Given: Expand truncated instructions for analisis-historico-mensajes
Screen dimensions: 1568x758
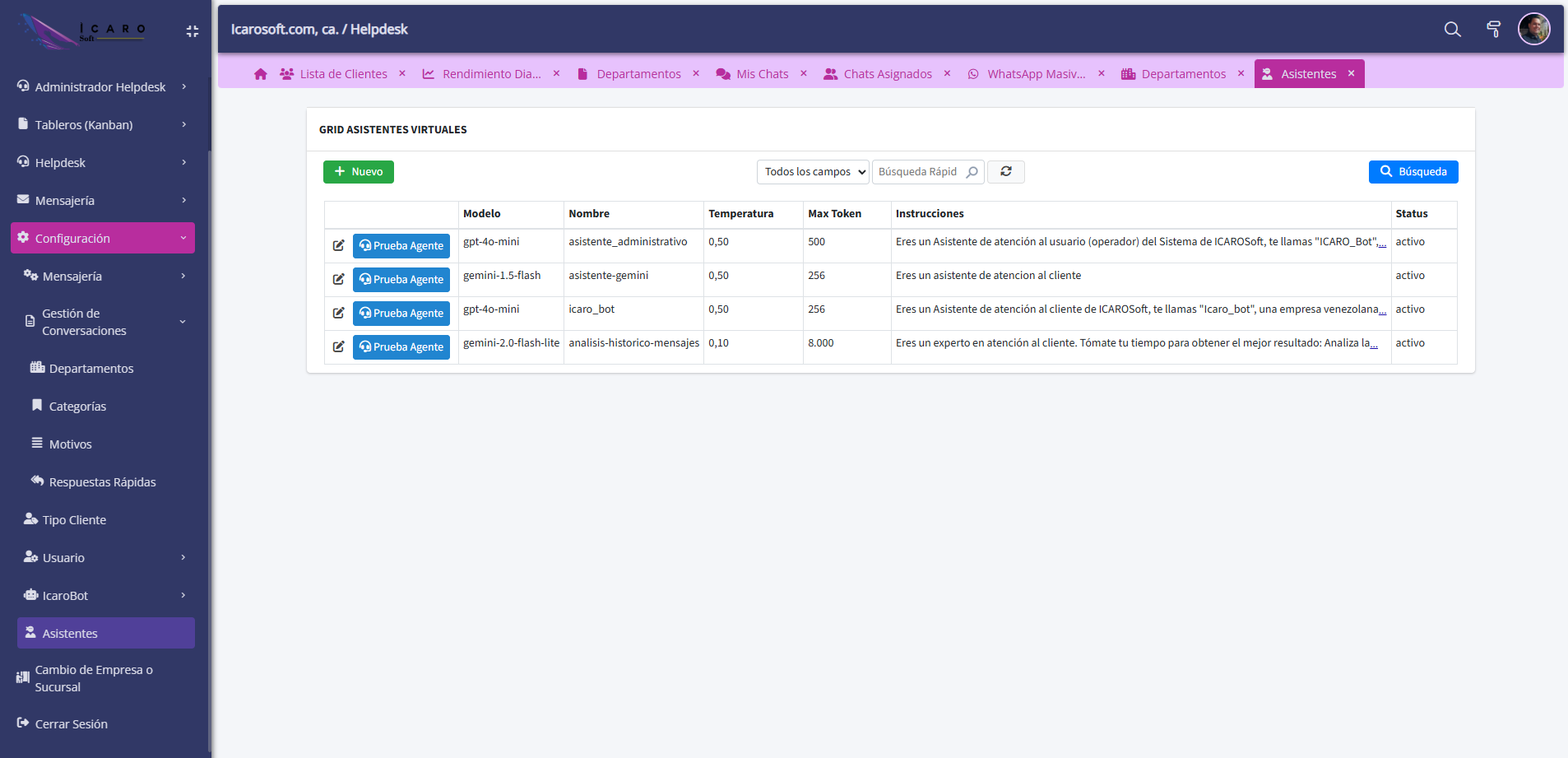Looking at the screenshot, I should (x=1374, y=344).
